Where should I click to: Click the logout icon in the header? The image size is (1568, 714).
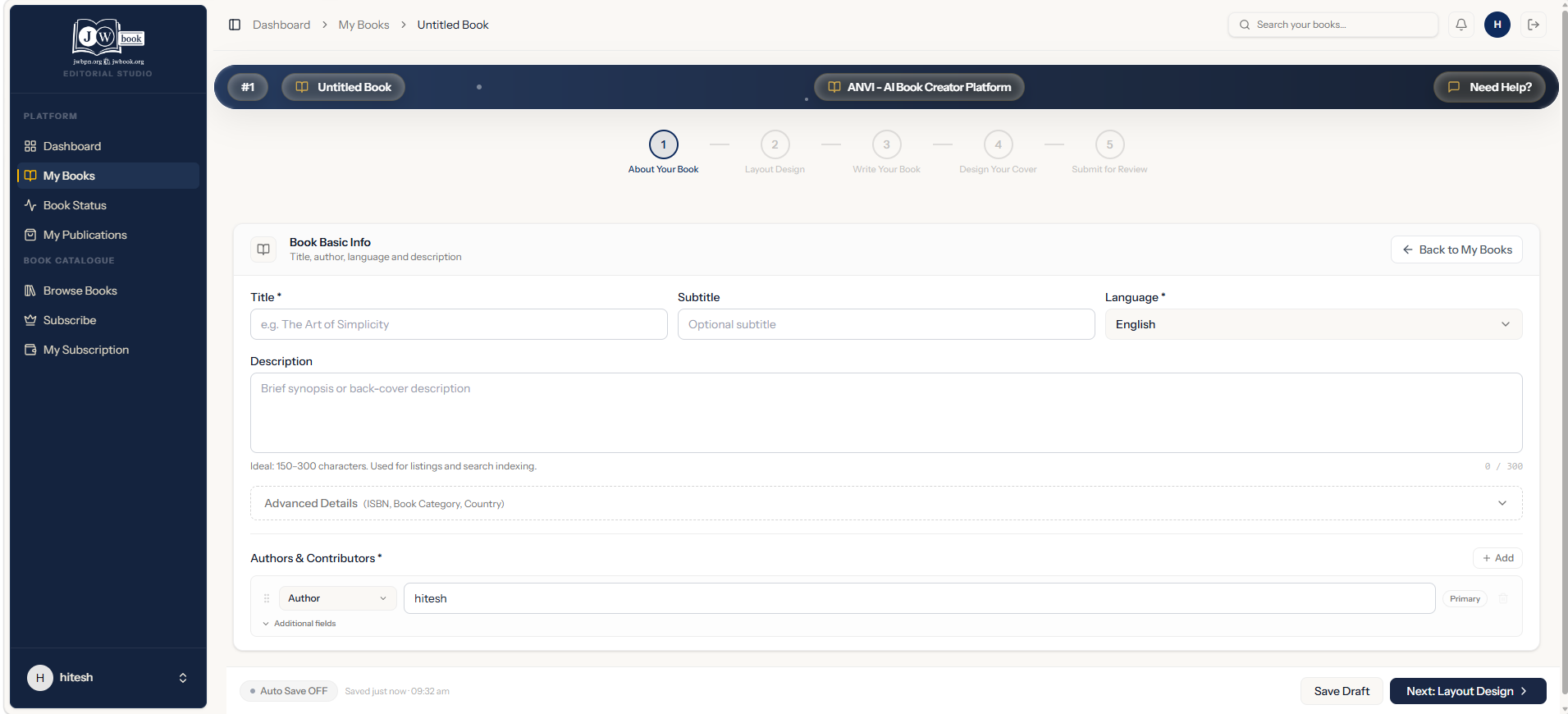[1534, 25]
